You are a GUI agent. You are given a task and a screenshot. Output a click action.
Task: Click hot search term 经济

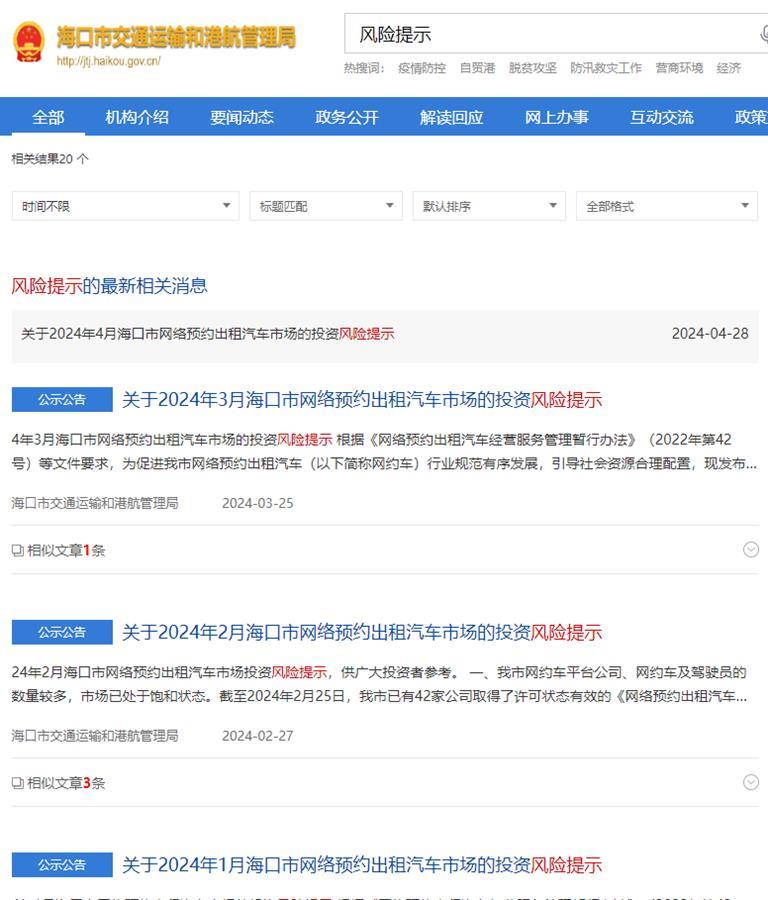[x=729, y=68]
